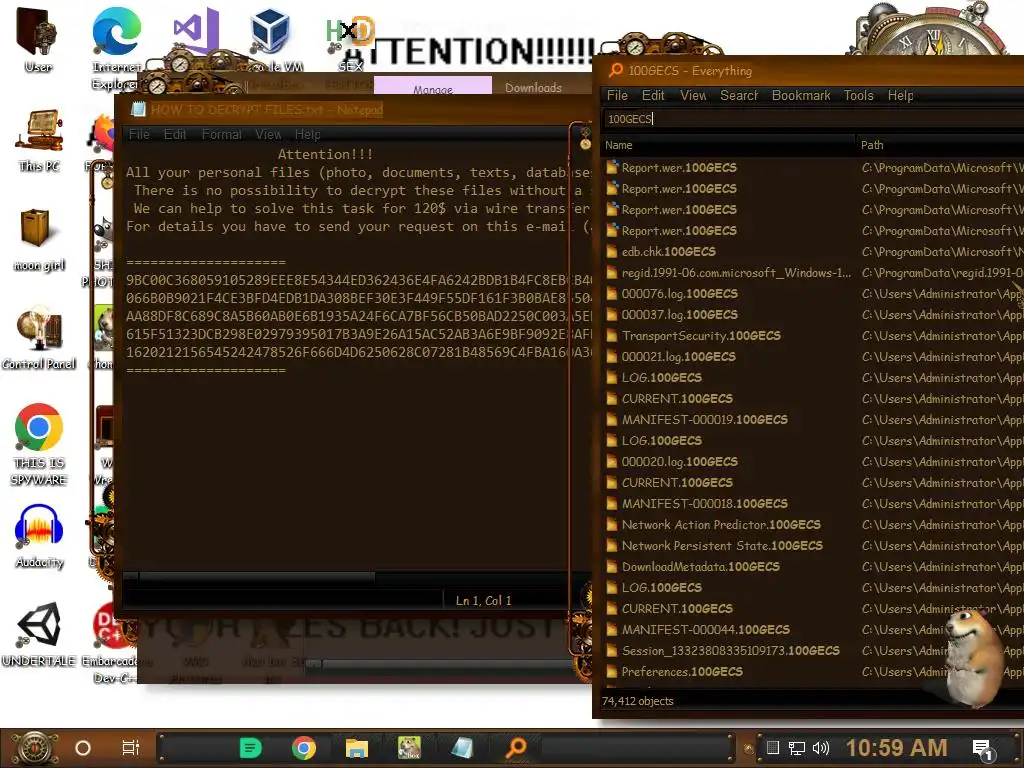Select the 000020.log.100GECS result
Image resolution: width=1024 pixels, height=768 pixels.
coord(812,462)
